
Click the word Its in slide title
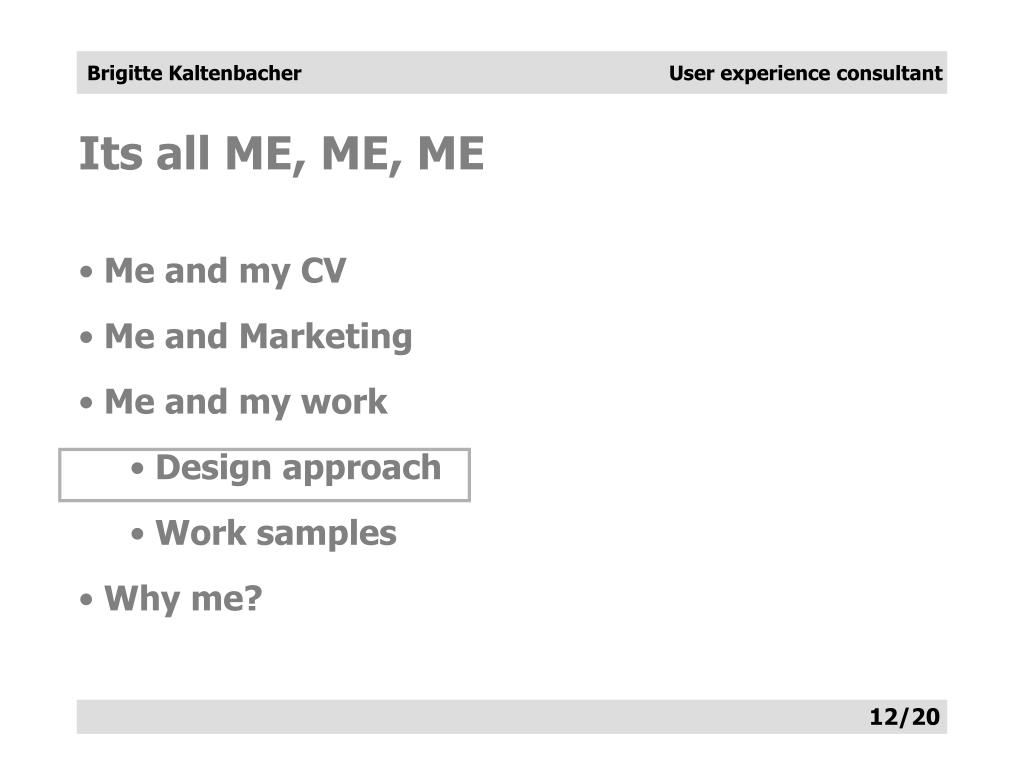point(111,153)
